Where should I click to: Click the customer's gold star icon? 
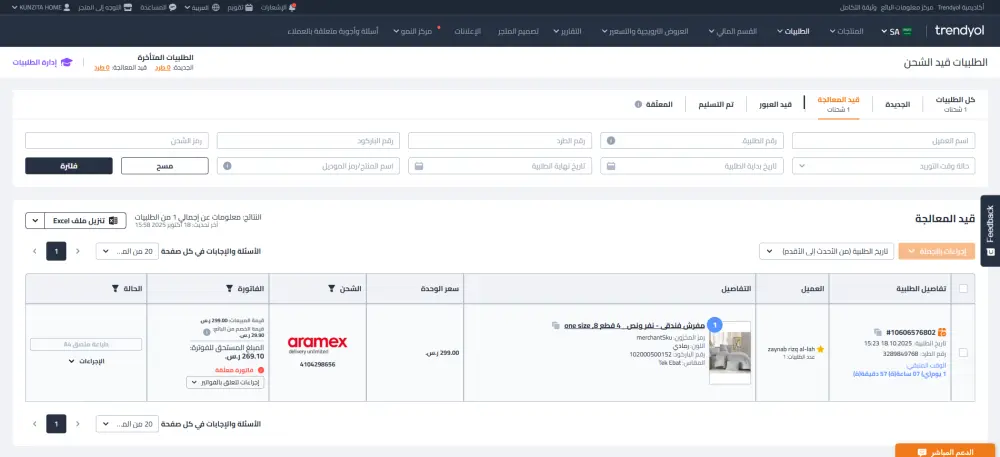820,349
